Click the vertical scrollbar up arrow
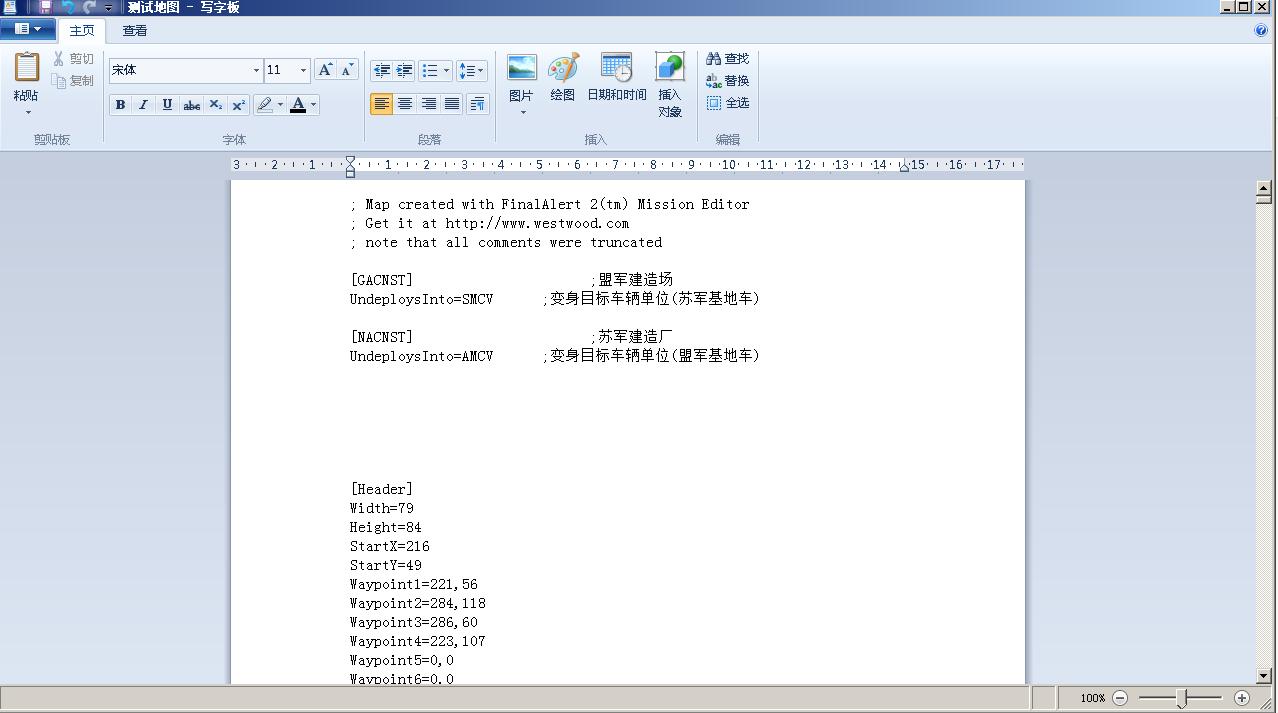The height and width of the screenshot is (713, 1278). coord(1264,187)
